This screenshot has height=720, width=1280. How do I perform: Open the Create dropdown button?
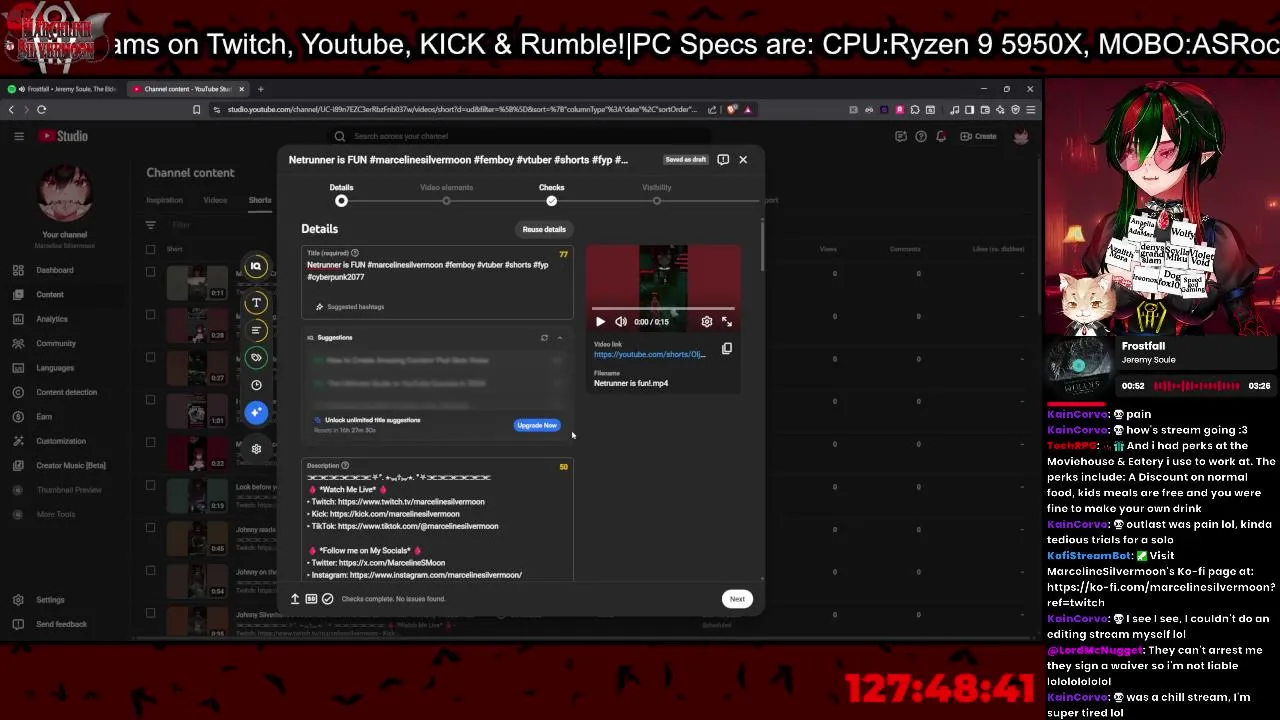[978, 136]
